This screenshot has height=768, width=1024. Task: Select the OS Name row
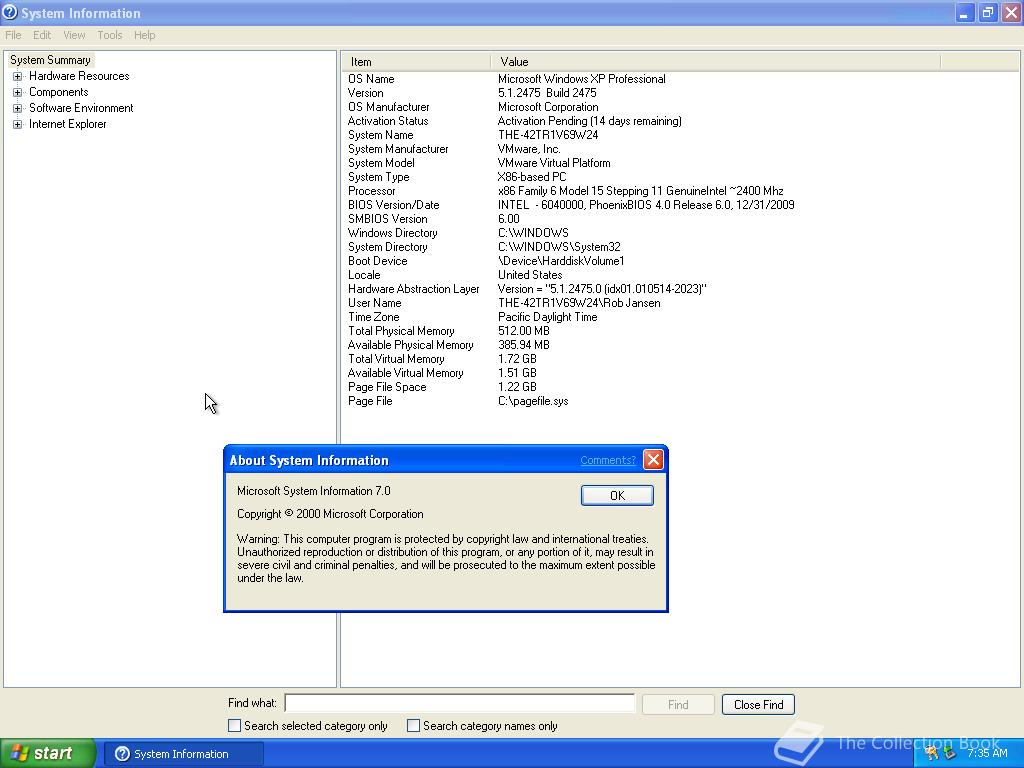pyautogui.click(x=371, y=79)
